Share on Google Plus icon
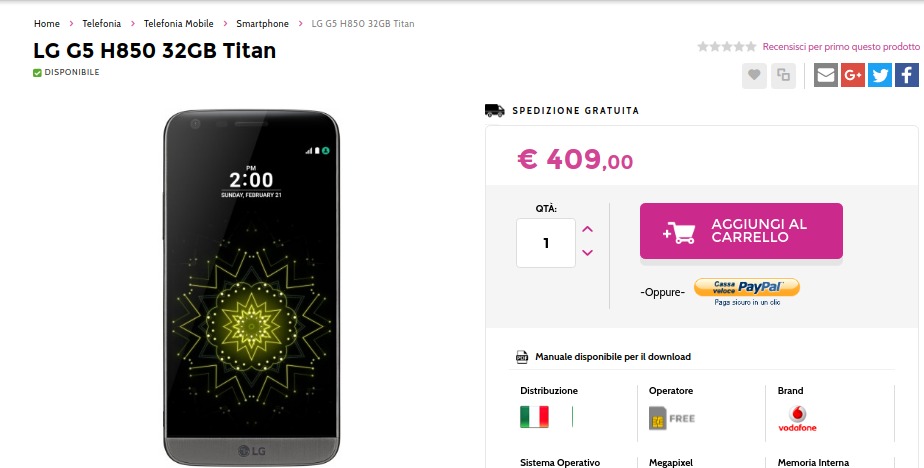Screen dimensions: 924x468 point(853,75)
